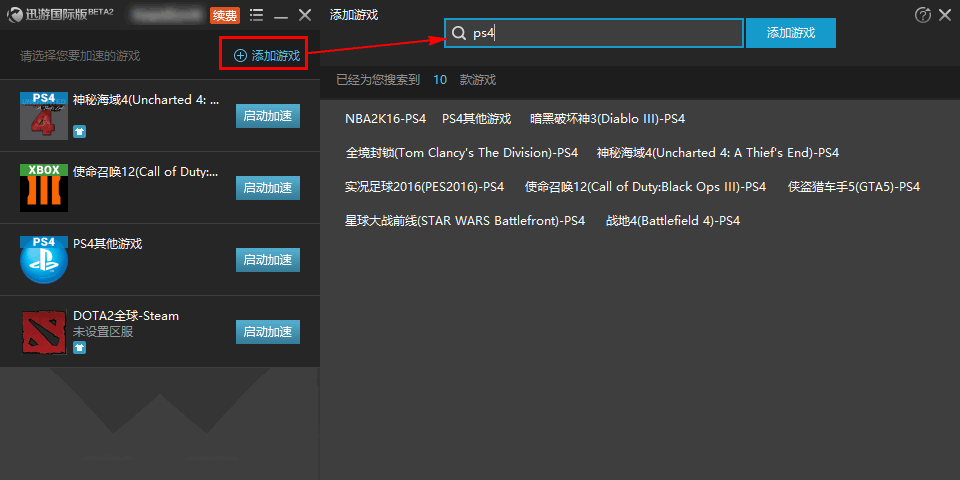Image resolution: width=960 pixels, height=480 pixels.
Task: Start acceleration for 神秘海域4 Uncharted 4
Action: tap(268, 116)
